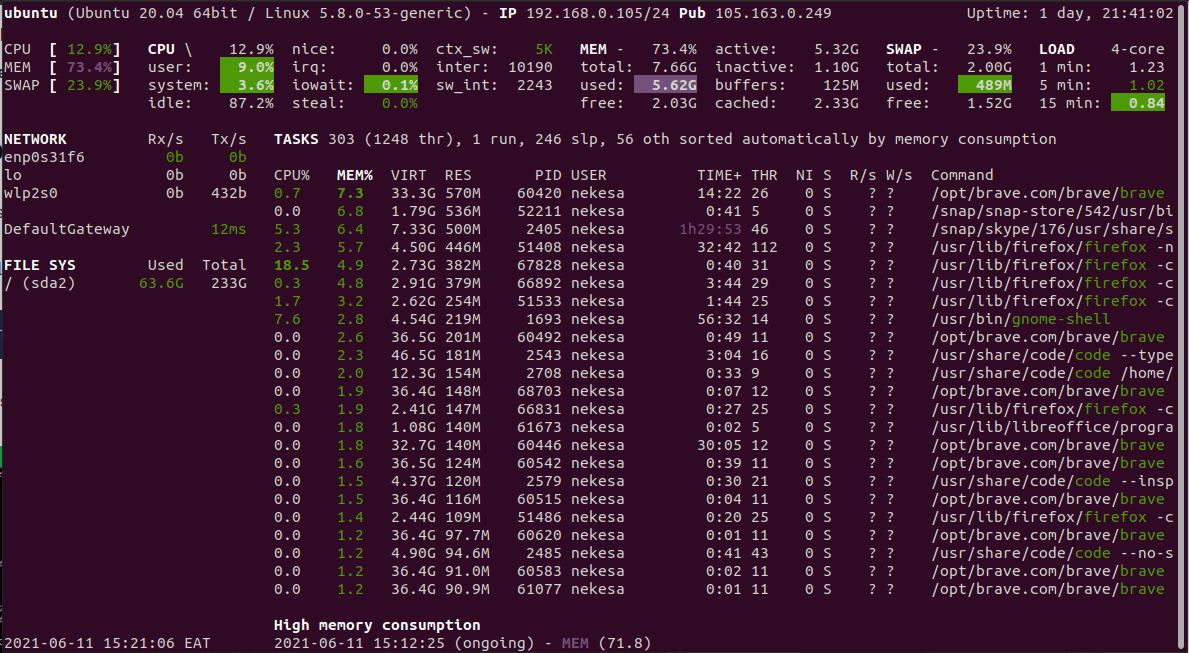Click the enp0s31f6 network interface
The image size is (1189, 653).
[45, 157]
